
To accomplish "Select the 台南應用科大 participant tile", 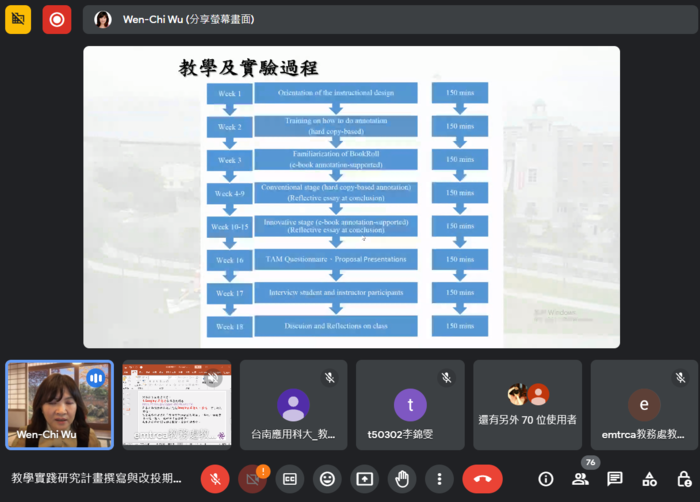I will click(293, 405).
